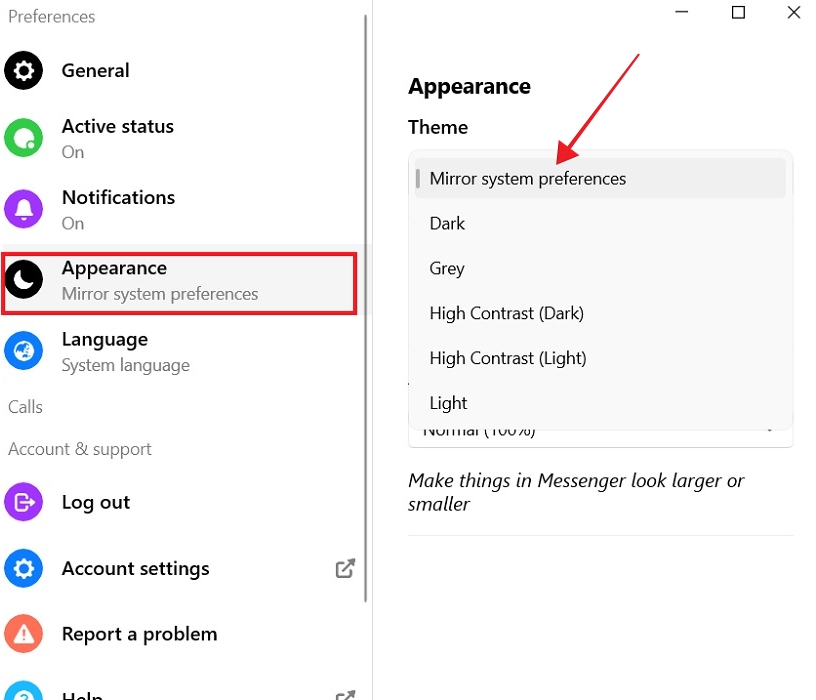Open Account settings
This screenshot has height=700, width=816.
(135, 568)
